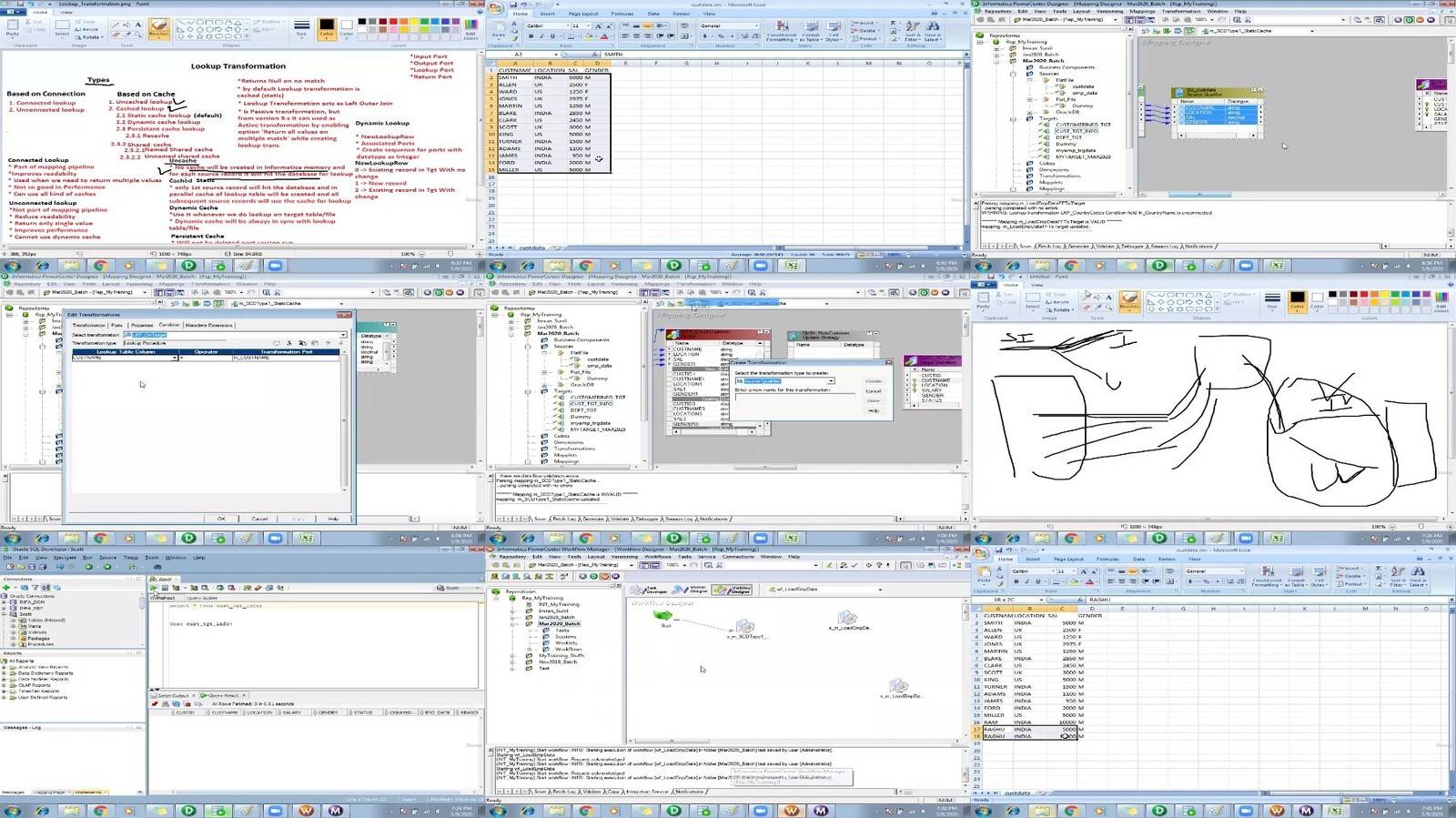
Task: Click Help in Edit Transformations dialog
Action: point(333,519)
